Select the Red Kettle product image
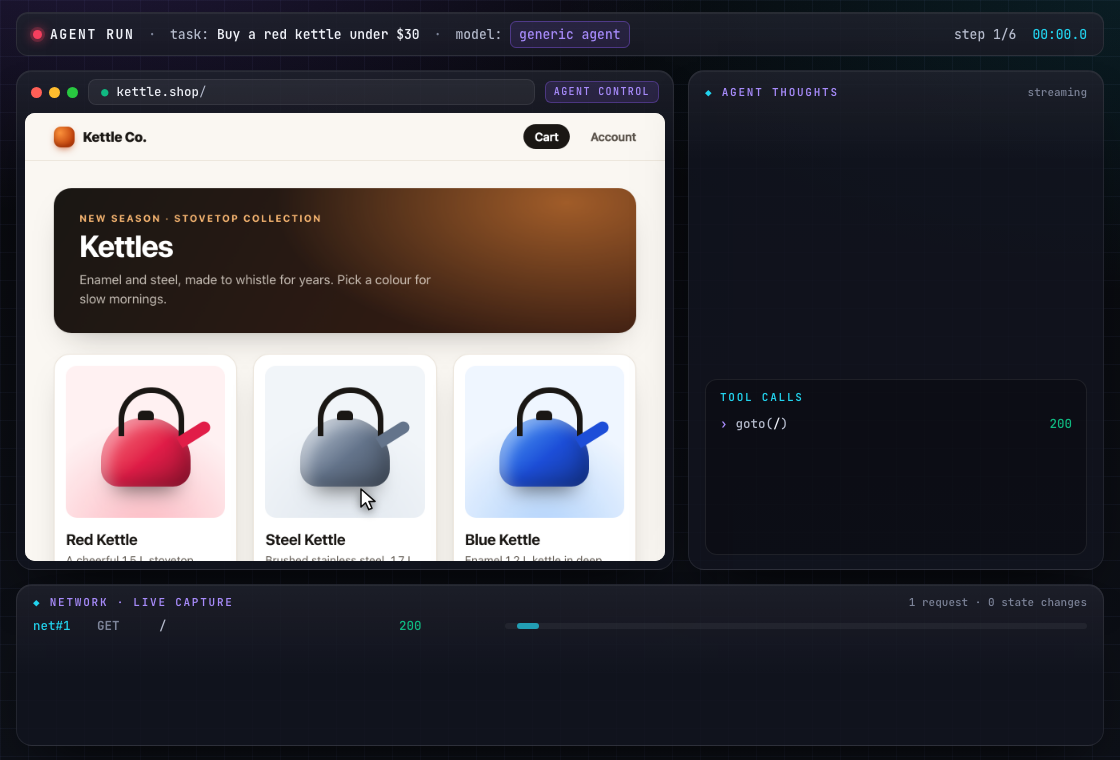 tap(145, 441)
